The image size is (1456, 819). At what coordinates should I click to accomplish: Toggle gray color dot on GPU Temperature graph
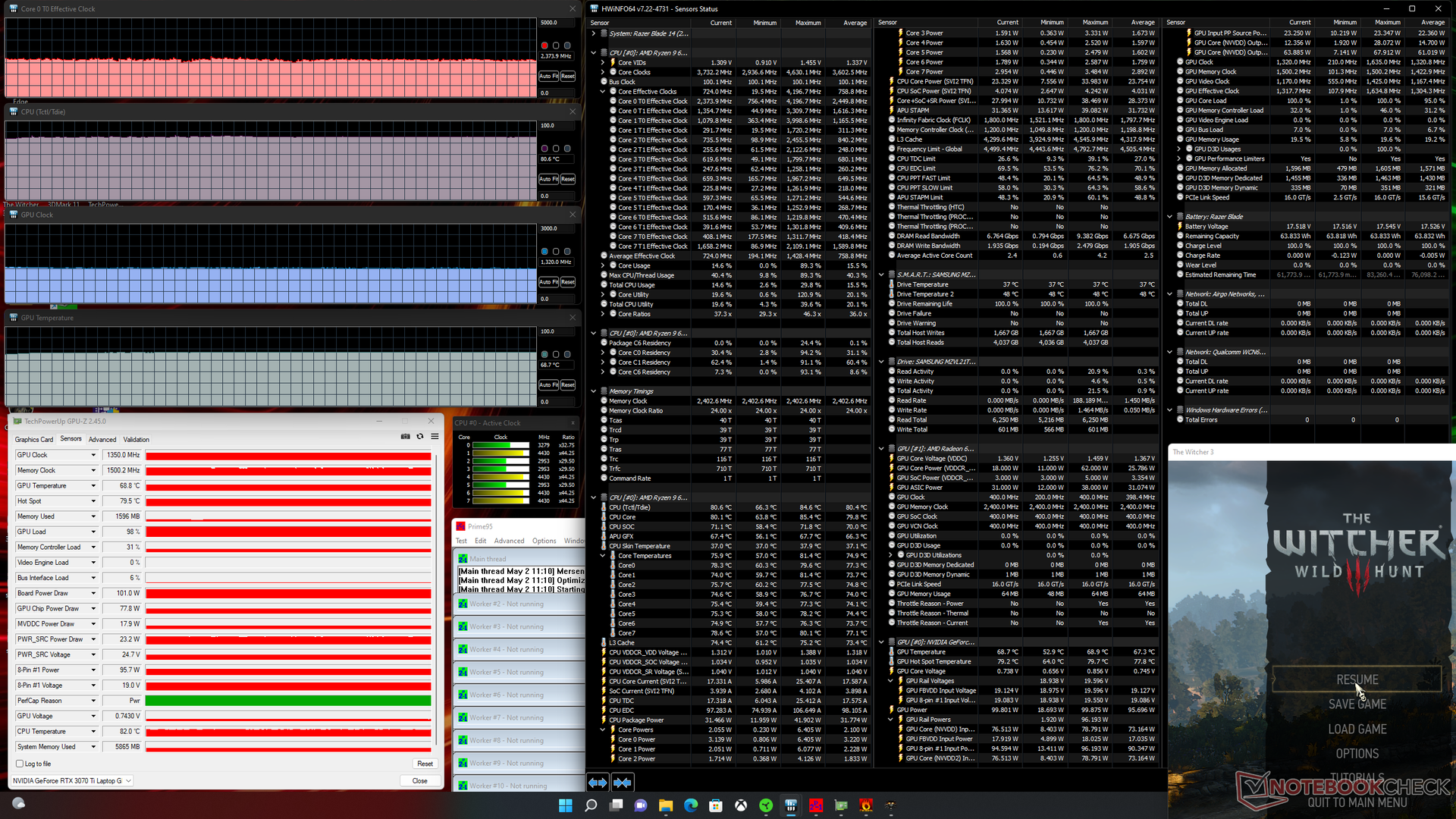[544, 355]
